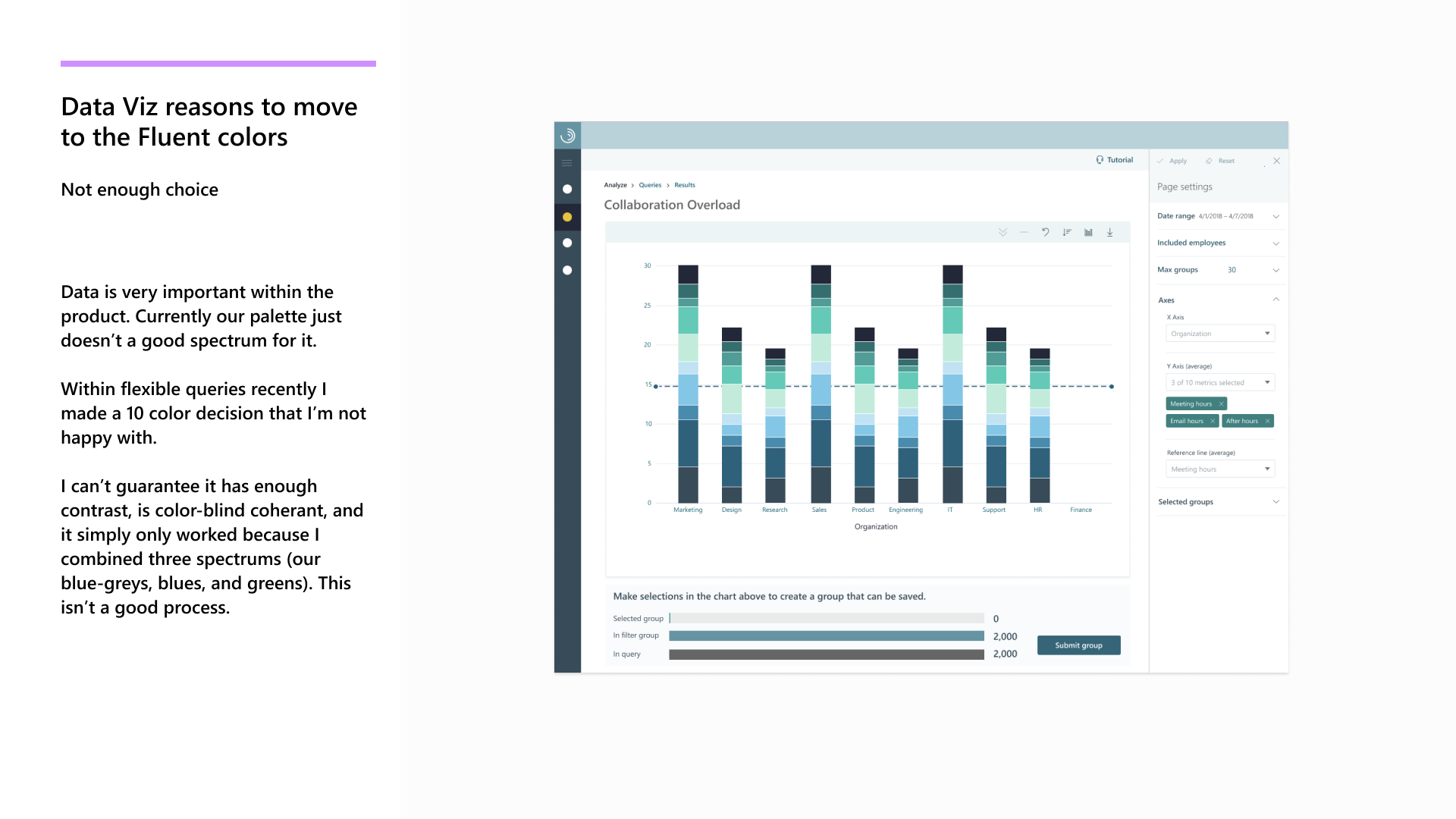Click the sort icon in the chart toolbar
The width and height of the screenshot is (1456, 819).
point(1067,232)
